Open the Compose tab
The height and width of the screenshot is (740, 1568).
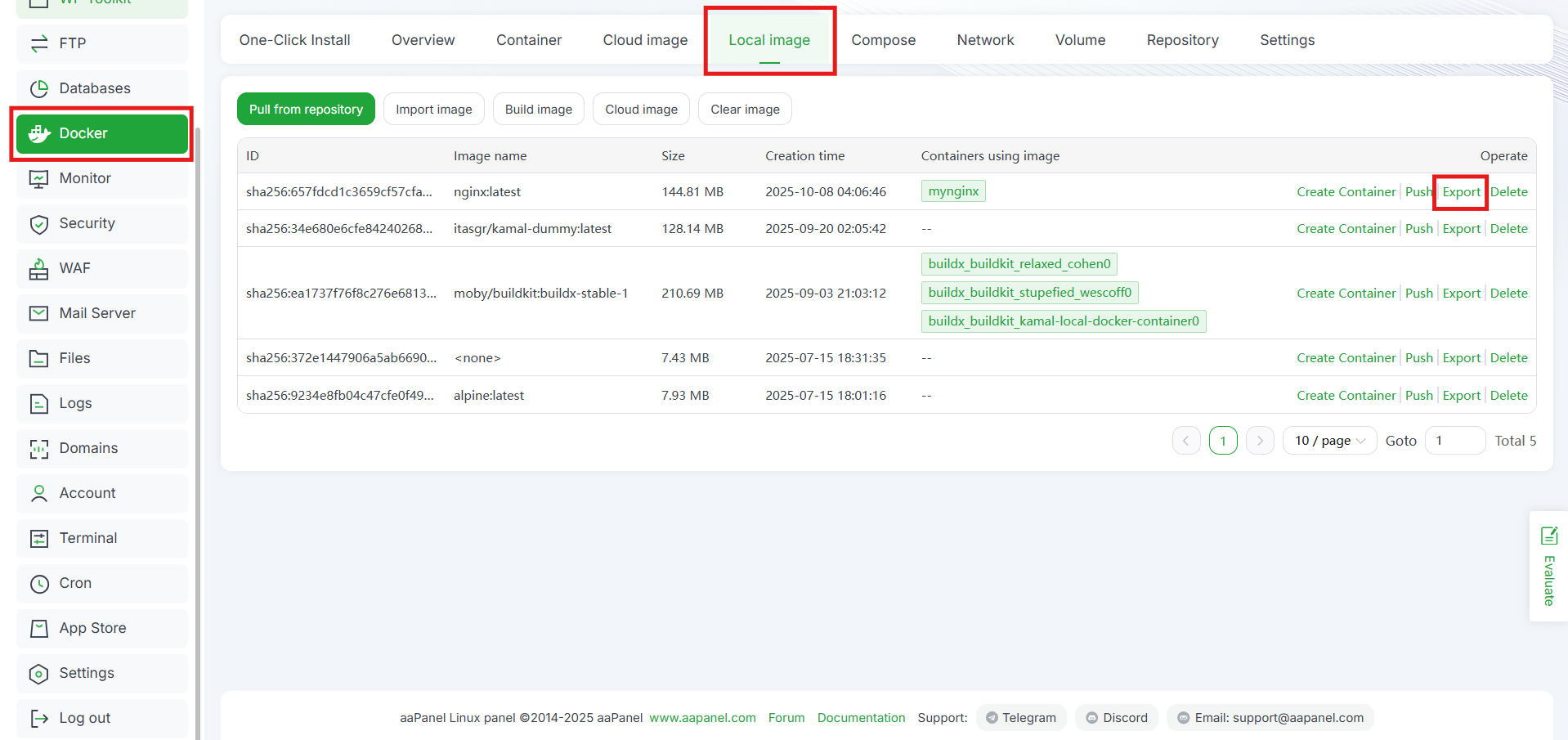884,40
